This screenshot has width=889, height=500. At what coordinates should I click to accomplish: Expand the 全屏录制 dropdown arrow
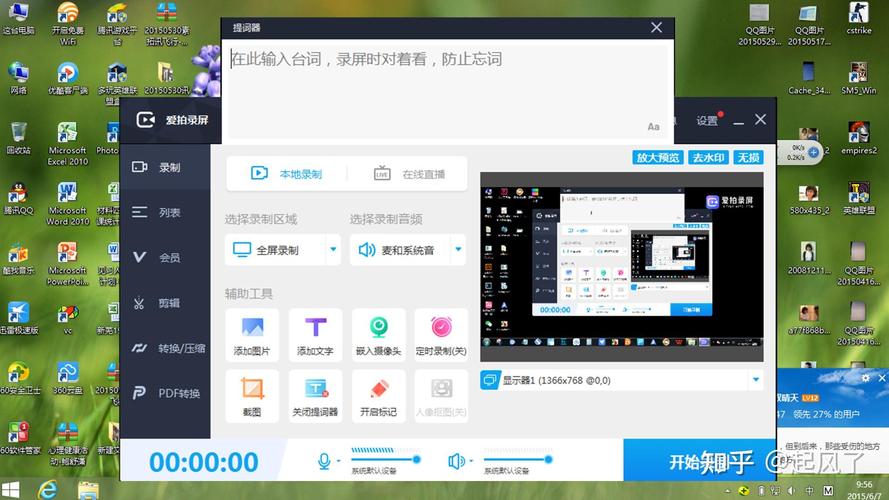333,249
